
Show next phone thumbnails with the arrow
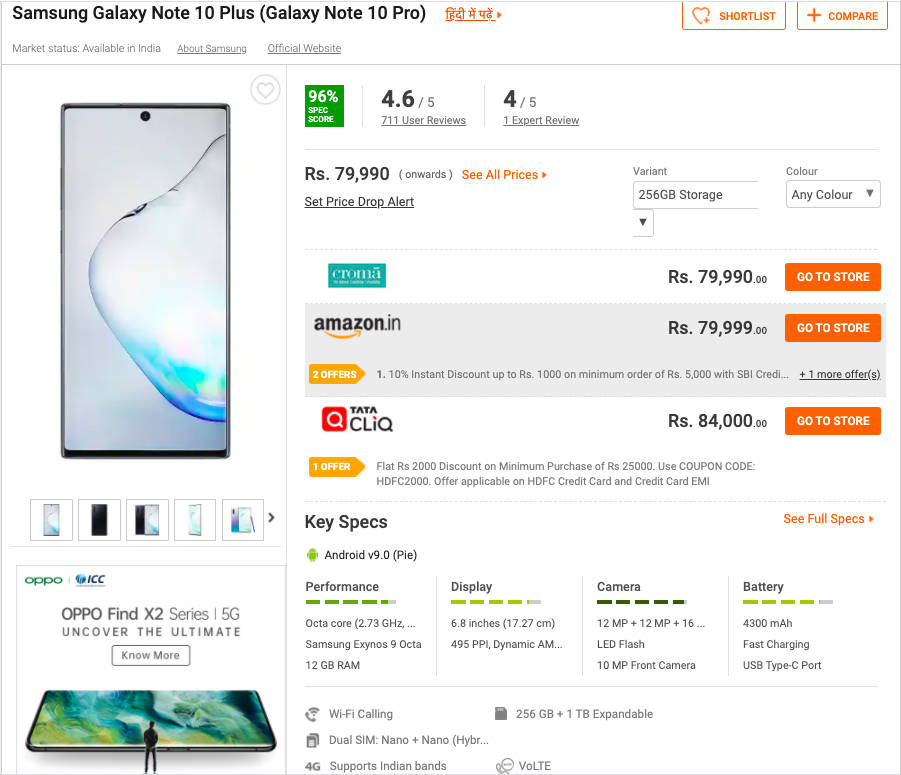(271, 518)
